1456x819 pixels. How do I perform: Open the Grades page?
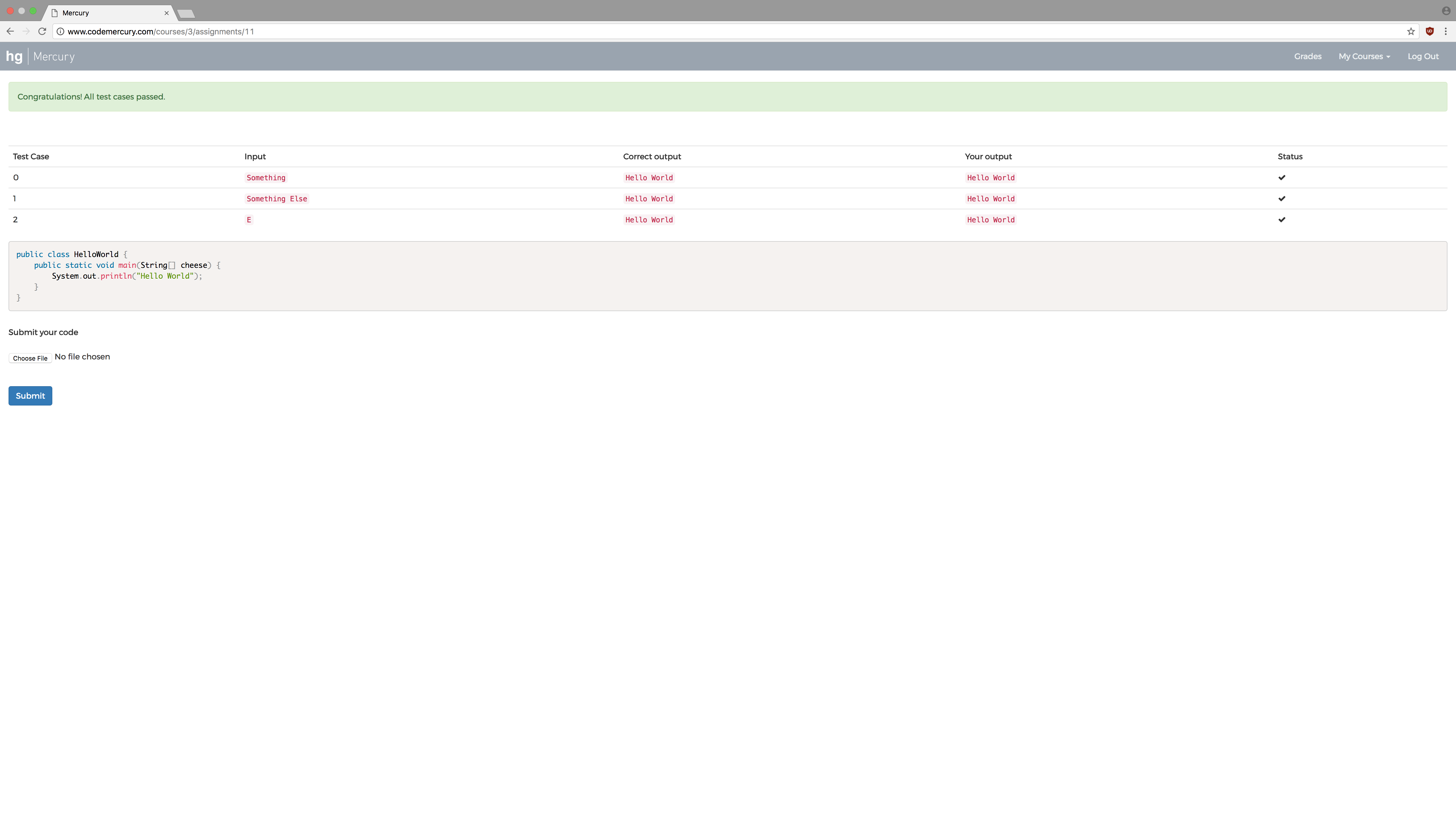click(x=1307, y=57)
